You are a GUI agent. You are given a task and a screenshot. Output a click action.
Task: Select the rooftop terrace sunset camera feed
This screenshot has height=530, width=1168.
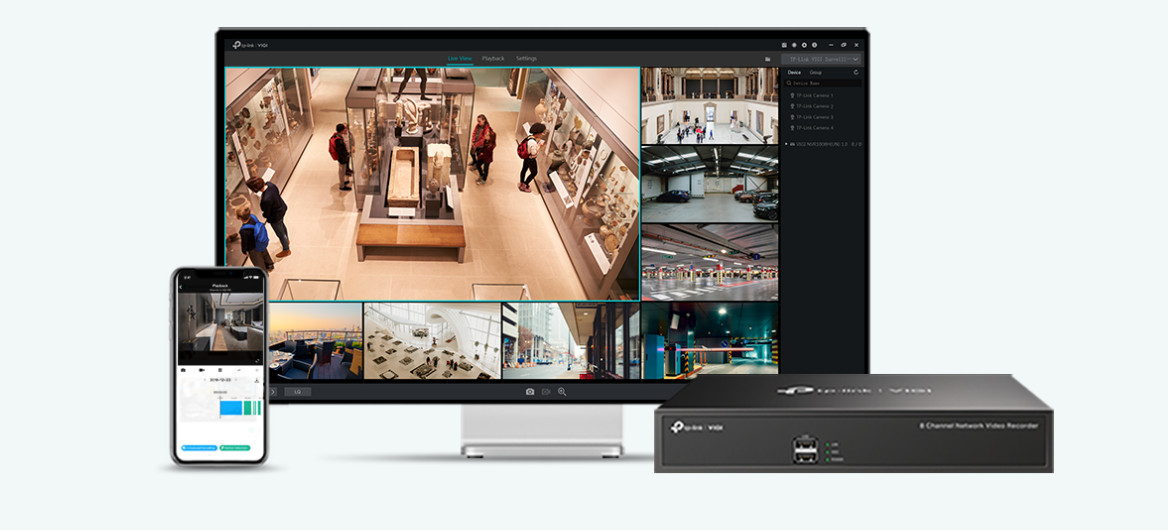point(315,341)
